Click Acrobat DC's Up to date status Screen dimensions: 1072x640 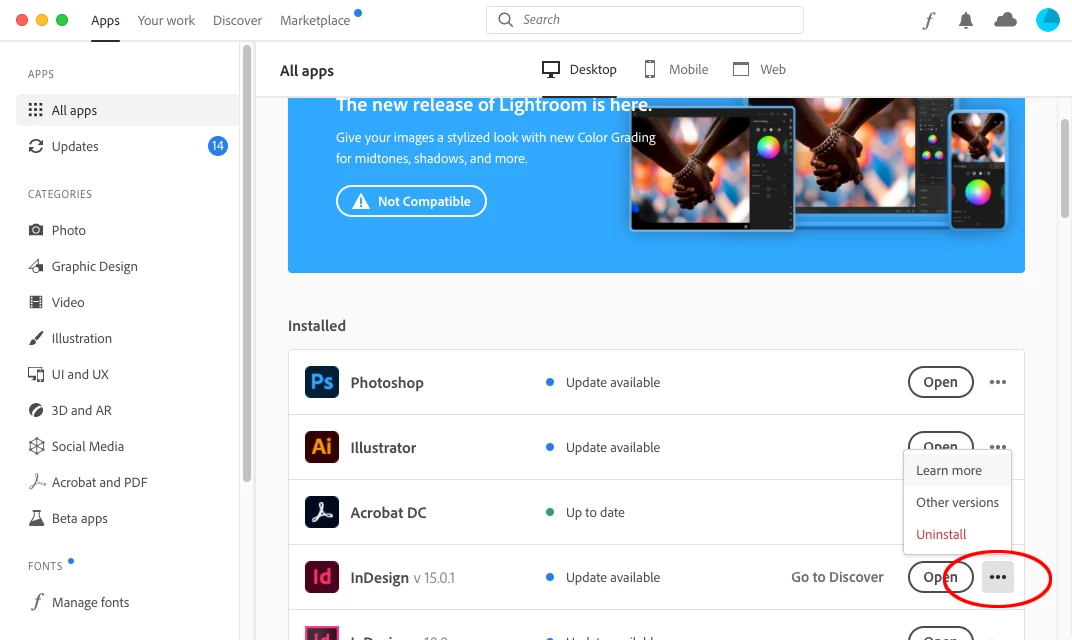595,512
